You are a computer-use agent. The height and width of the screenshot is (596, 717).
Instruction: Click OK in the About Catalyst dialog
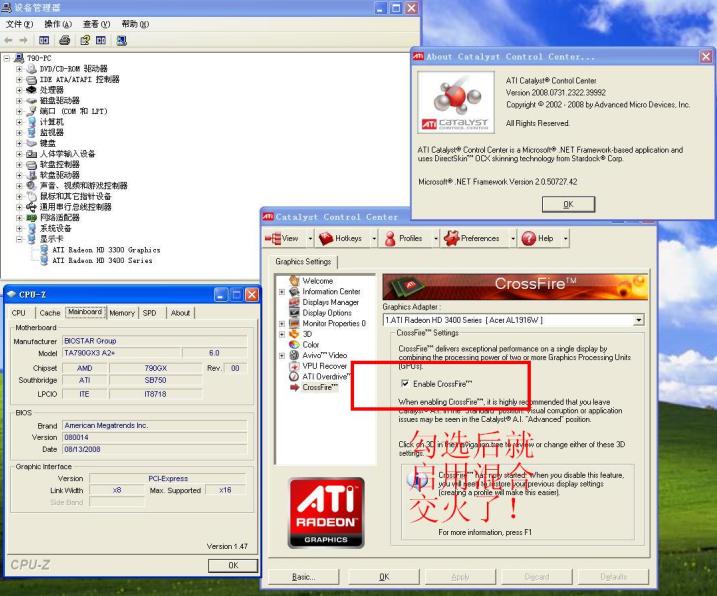pyautogui.click(x=568, y=204)
